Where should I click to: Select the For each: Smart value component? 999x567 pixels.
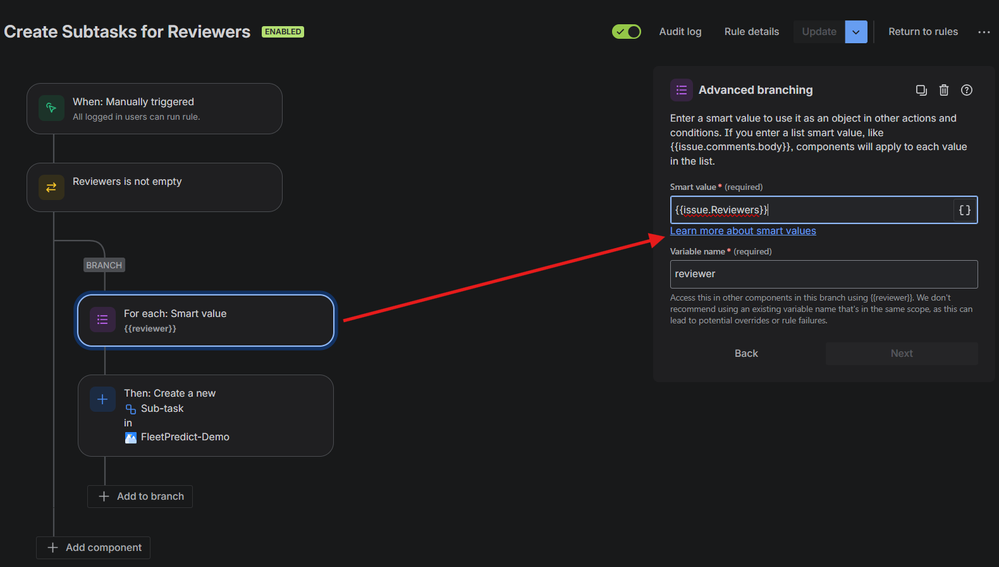point(206,320)
